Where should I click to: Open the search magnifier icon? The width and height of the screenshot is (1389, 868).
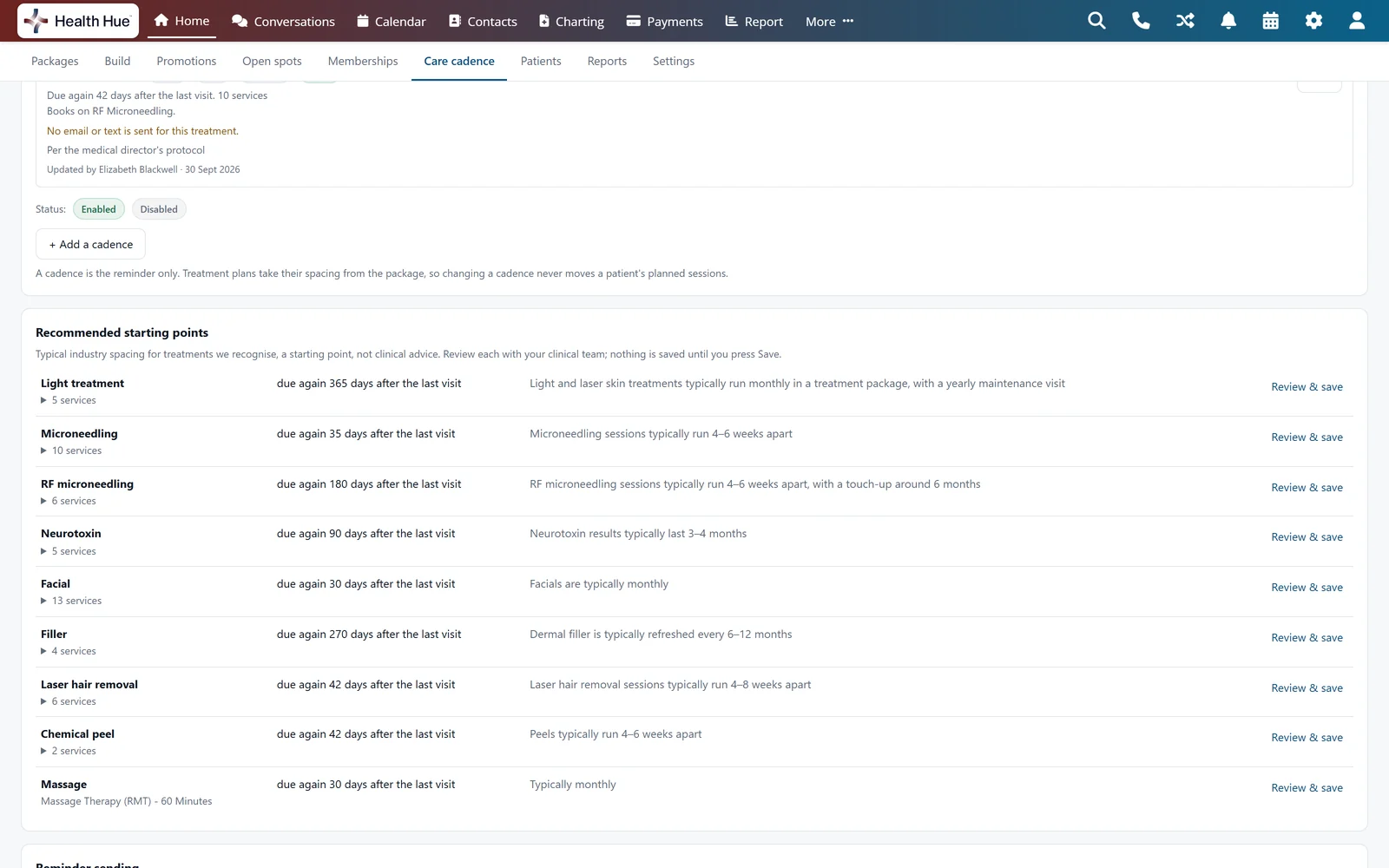point(1096,21)
